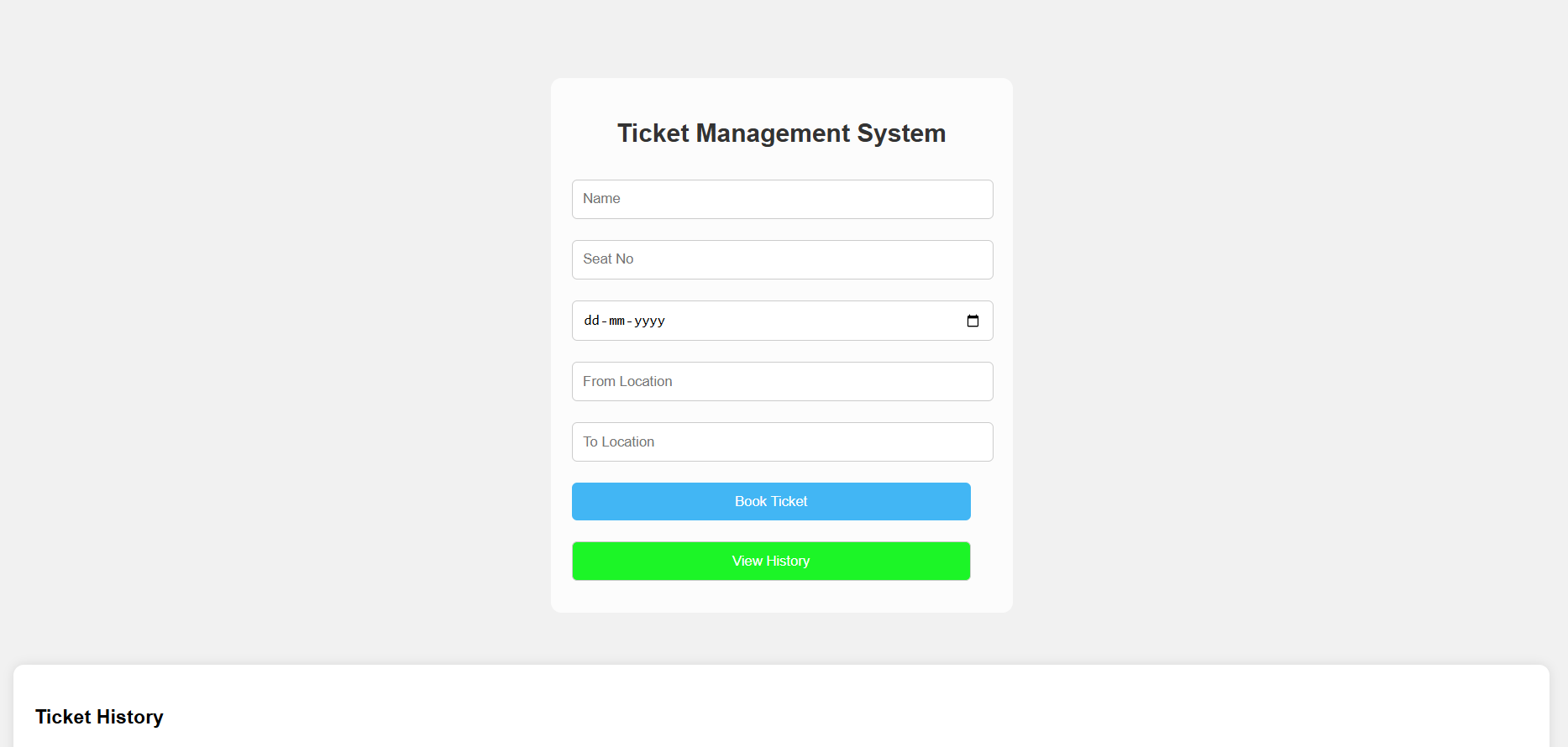Select the yyyy year segment
Viewport: 1568px width, 747px height.
(x=649, y=321)
